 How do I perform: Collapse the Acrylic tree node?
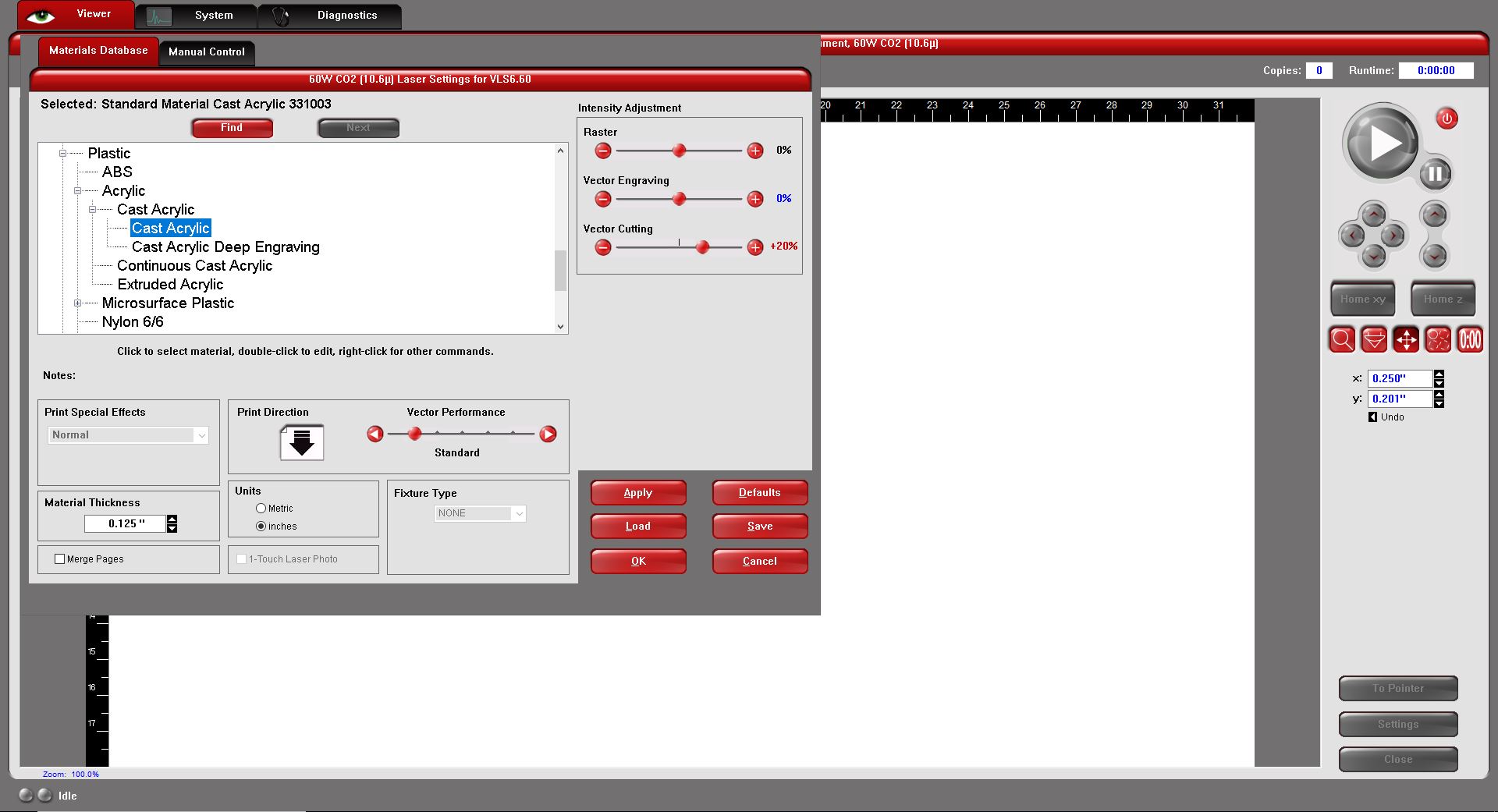coord(77,191)
